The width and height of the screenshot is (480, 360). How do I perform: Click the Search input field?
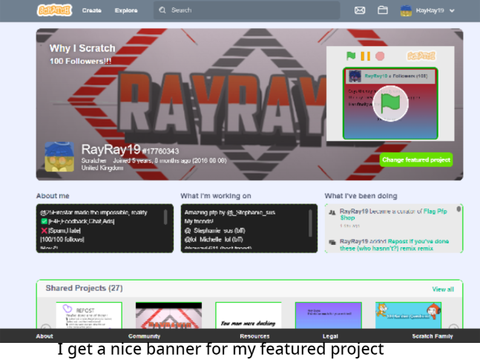[x=247, y=10]
